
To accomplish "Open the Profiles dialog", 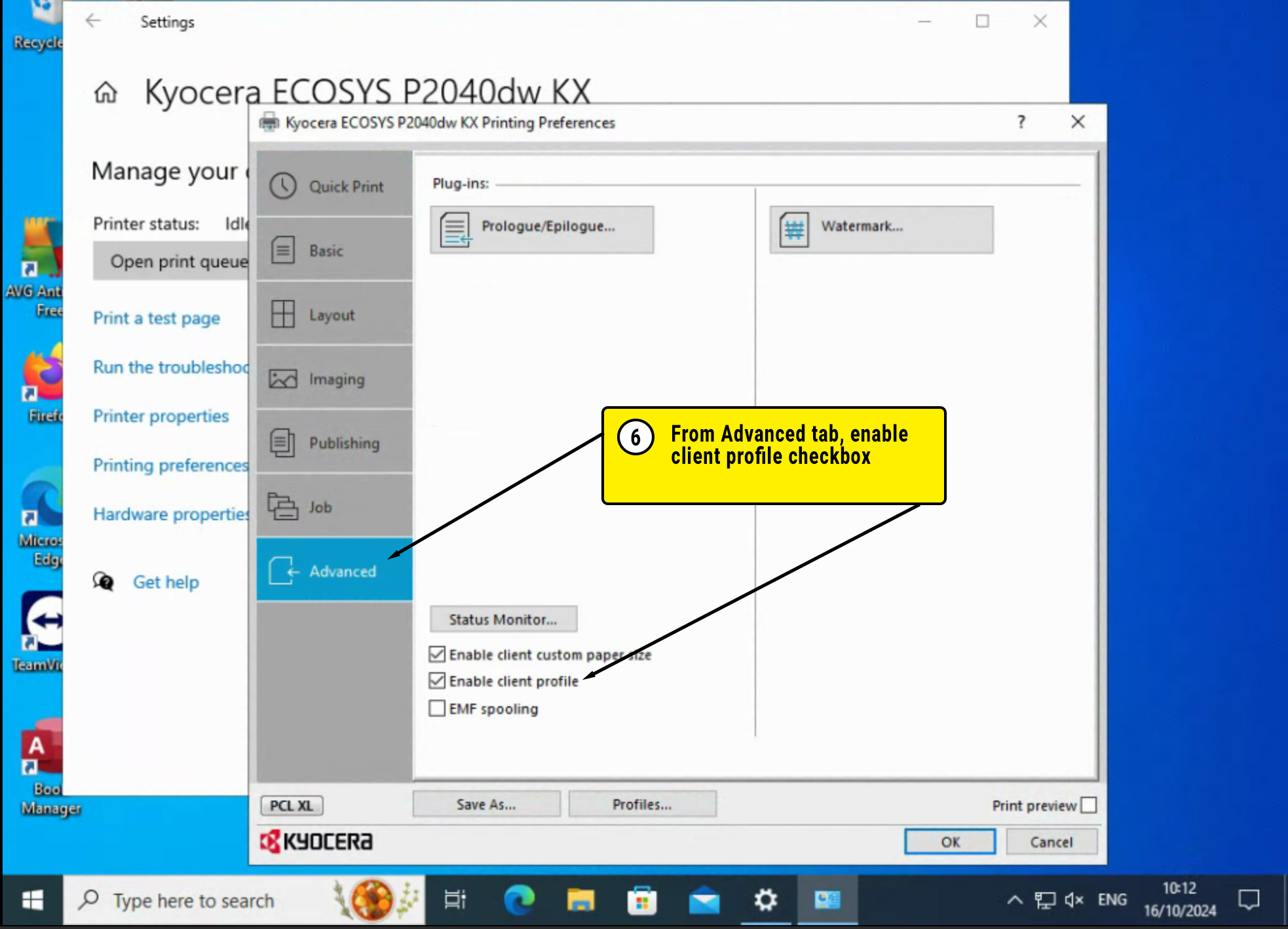I will [642, 804].
